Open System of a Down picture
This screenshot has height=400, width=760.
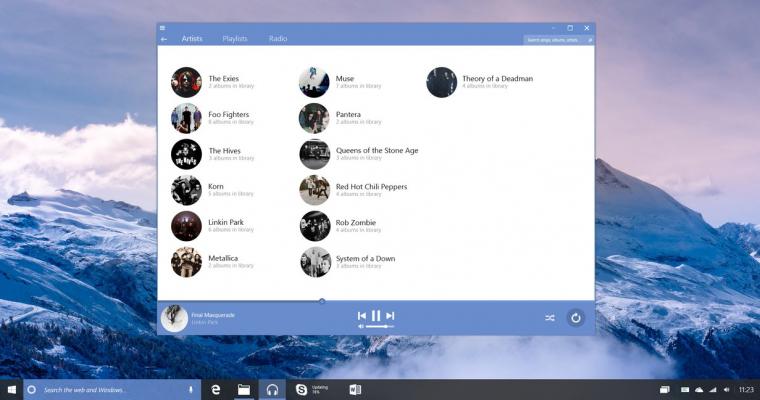[x=314, y=262]
